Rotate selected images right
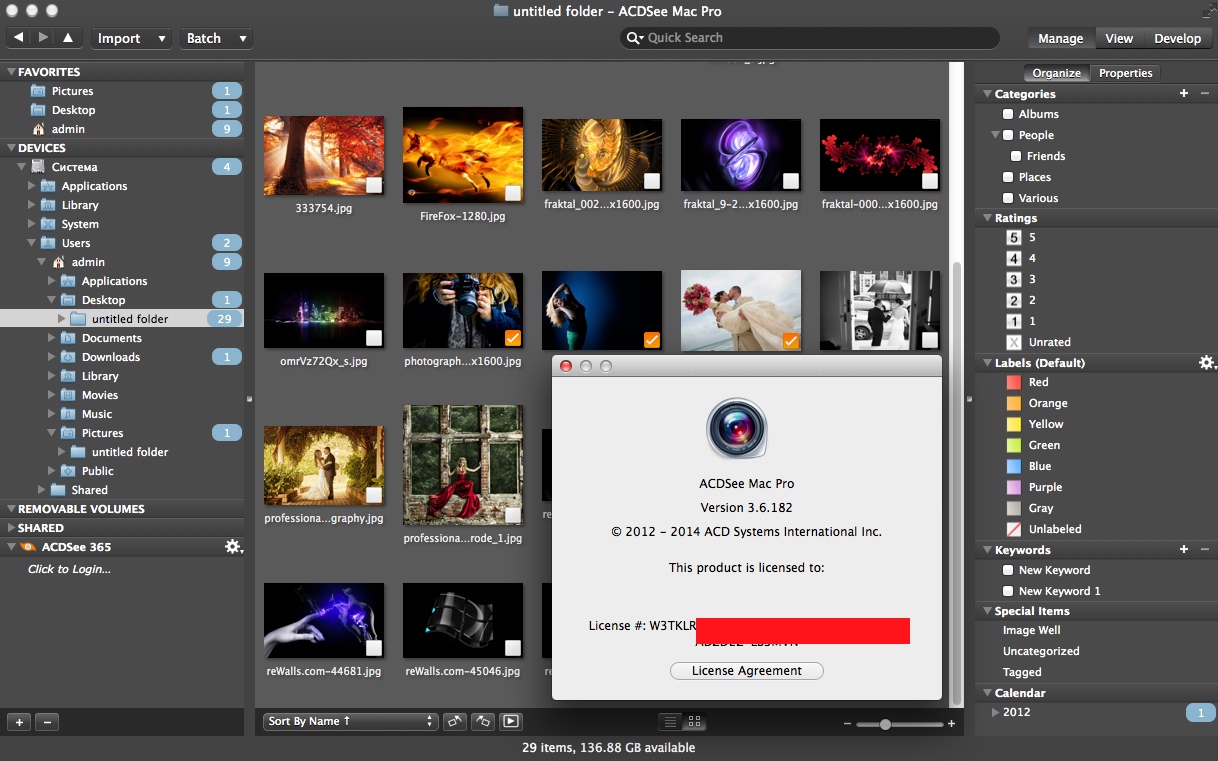 [x=482, y=720]
